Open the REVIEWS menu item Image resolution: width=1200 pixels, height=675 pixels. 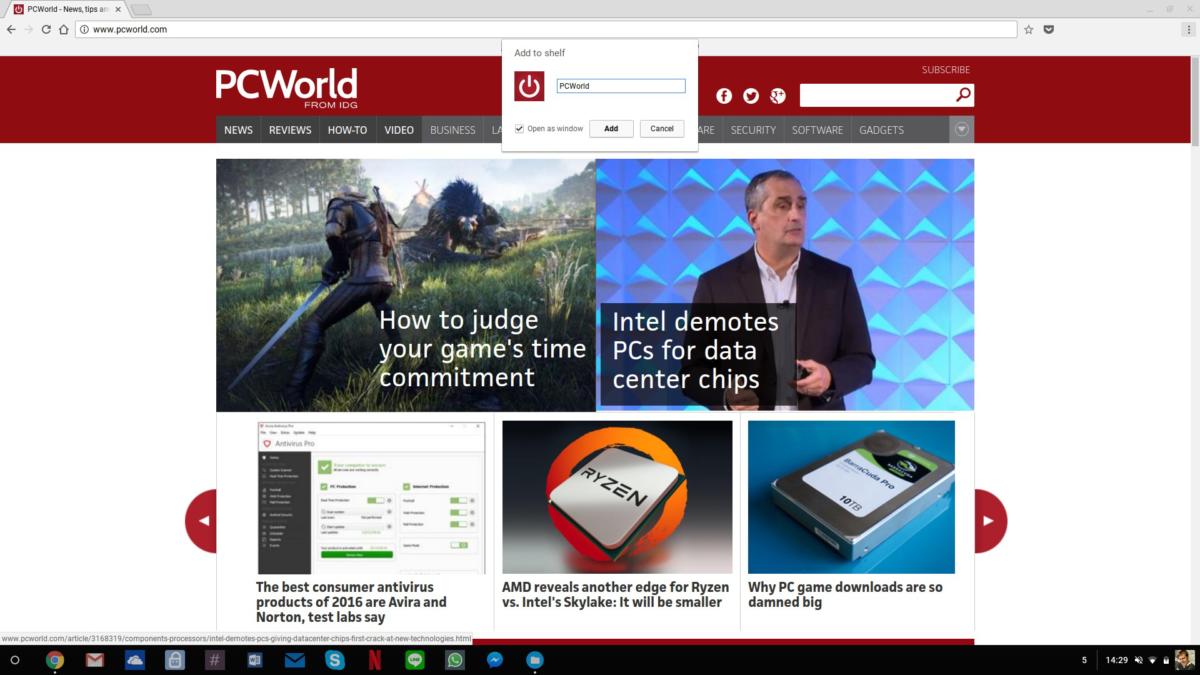coord(290,130)
